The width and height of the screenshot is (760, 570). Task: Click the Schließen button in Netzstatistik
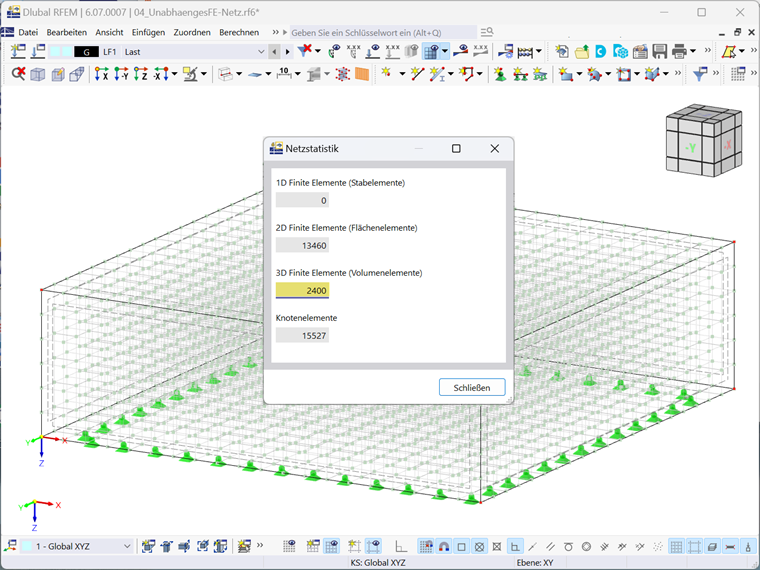472,387
